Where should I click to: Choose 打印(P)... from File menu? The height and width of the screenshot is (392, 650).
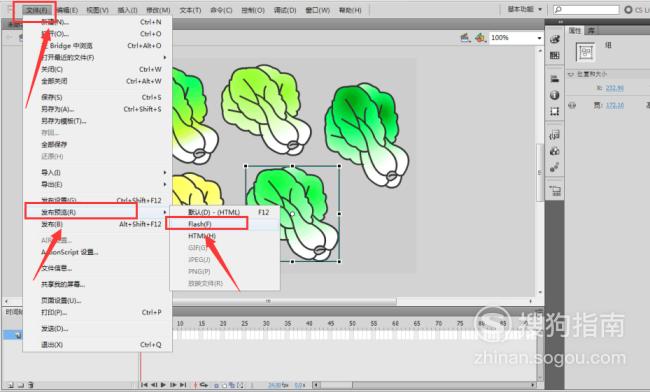pyautogui.click(x=97, y=312)
